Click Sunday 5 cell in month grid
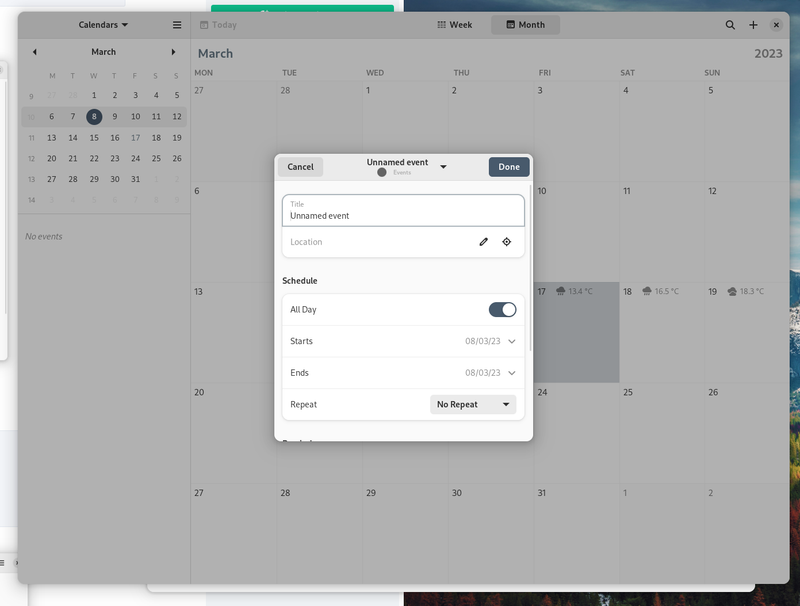 click(x=747, y=131)
